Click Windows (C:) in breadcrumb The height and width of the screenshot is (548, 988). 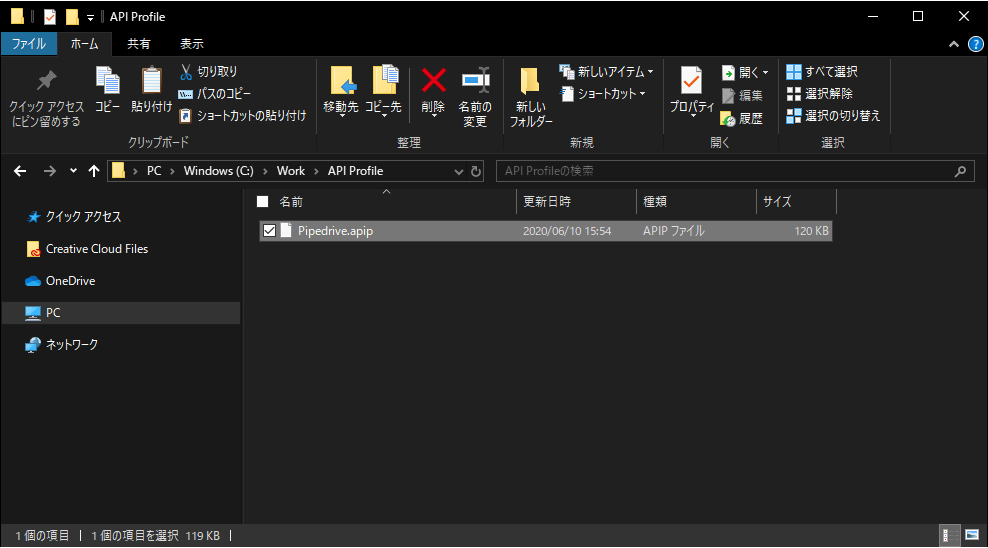tap(219, 171)
